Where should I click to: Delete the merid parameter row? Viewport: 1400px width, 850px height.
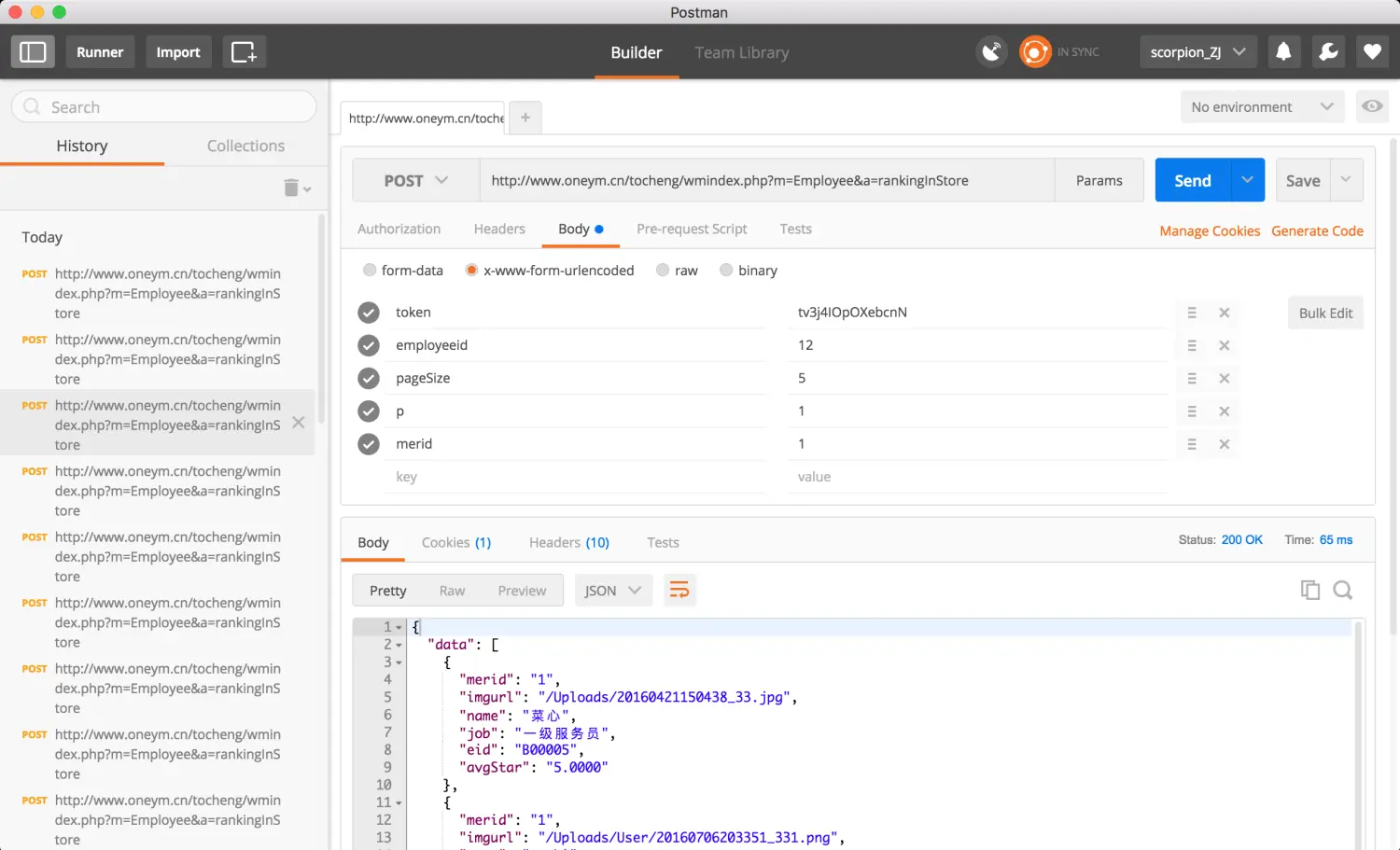[x=1225, y=444]
